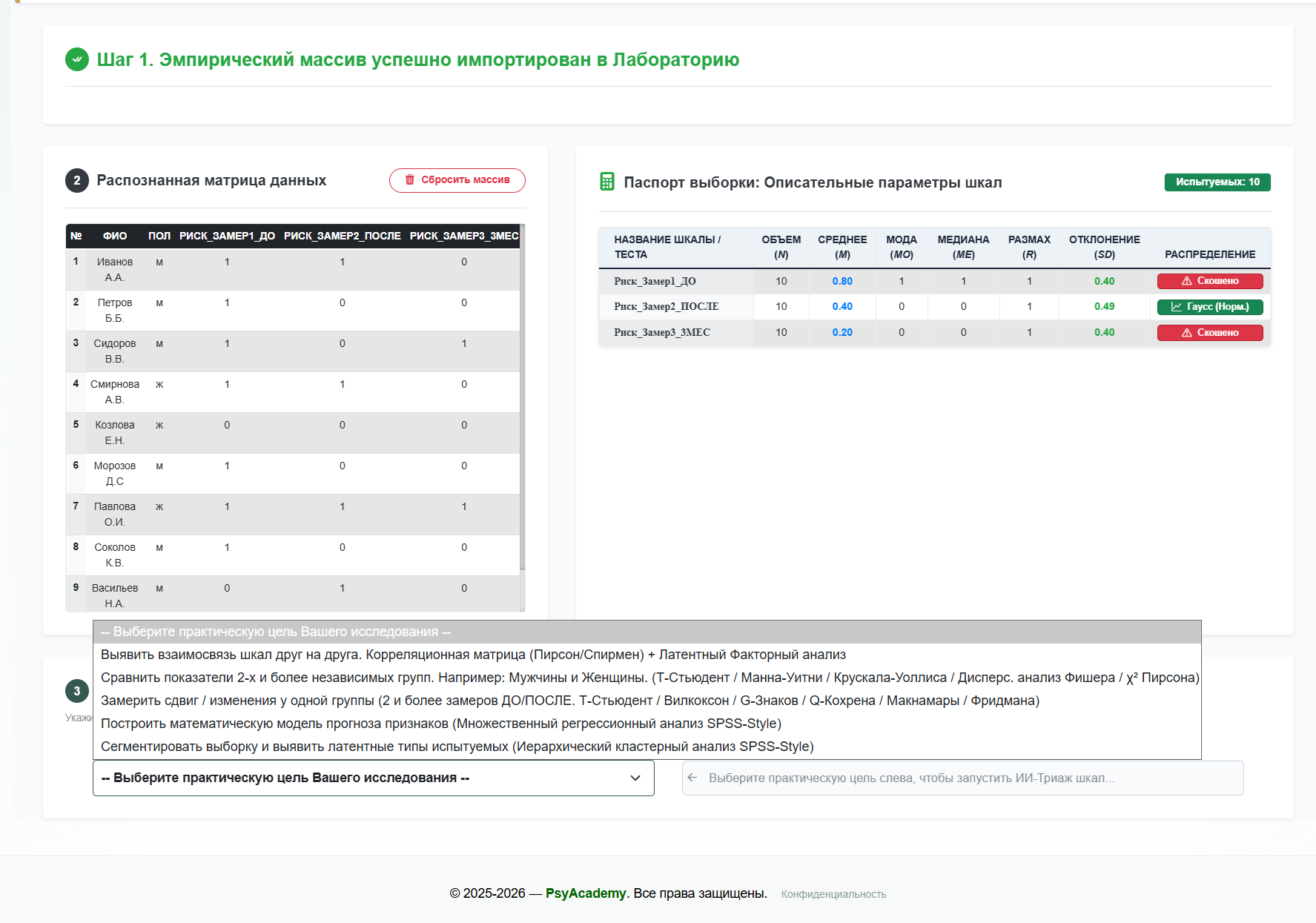1316x923 pixels.
Task: Click the Распознанная матрица данных heading
Action: point(211,180)
